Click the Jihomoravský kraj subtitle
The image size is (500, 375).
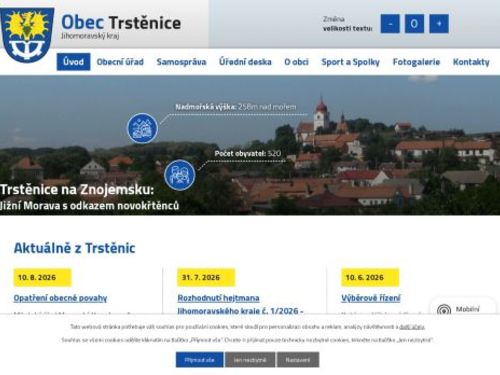pyautogui.click(x=90, y=36)
